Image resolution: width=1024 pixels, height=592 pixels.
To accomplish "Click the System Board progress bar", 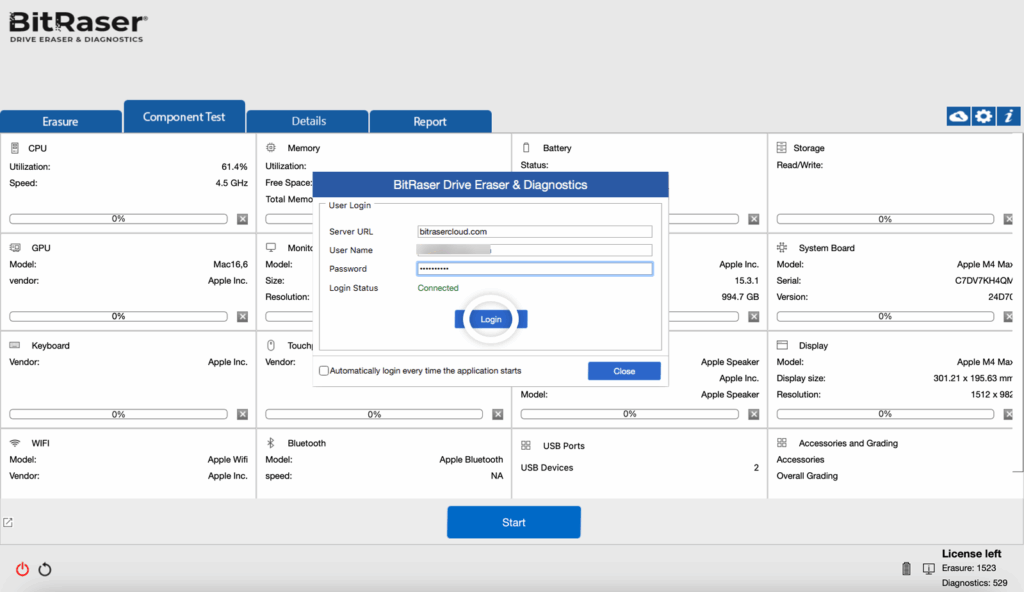I will (884, 316).
